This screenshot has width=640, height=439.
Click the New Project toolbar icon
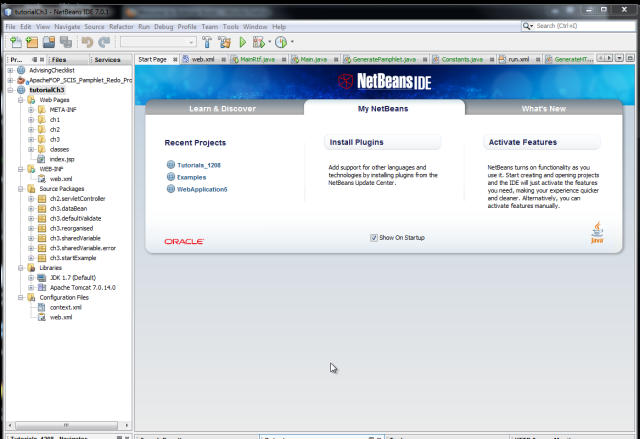click(32, 42)
